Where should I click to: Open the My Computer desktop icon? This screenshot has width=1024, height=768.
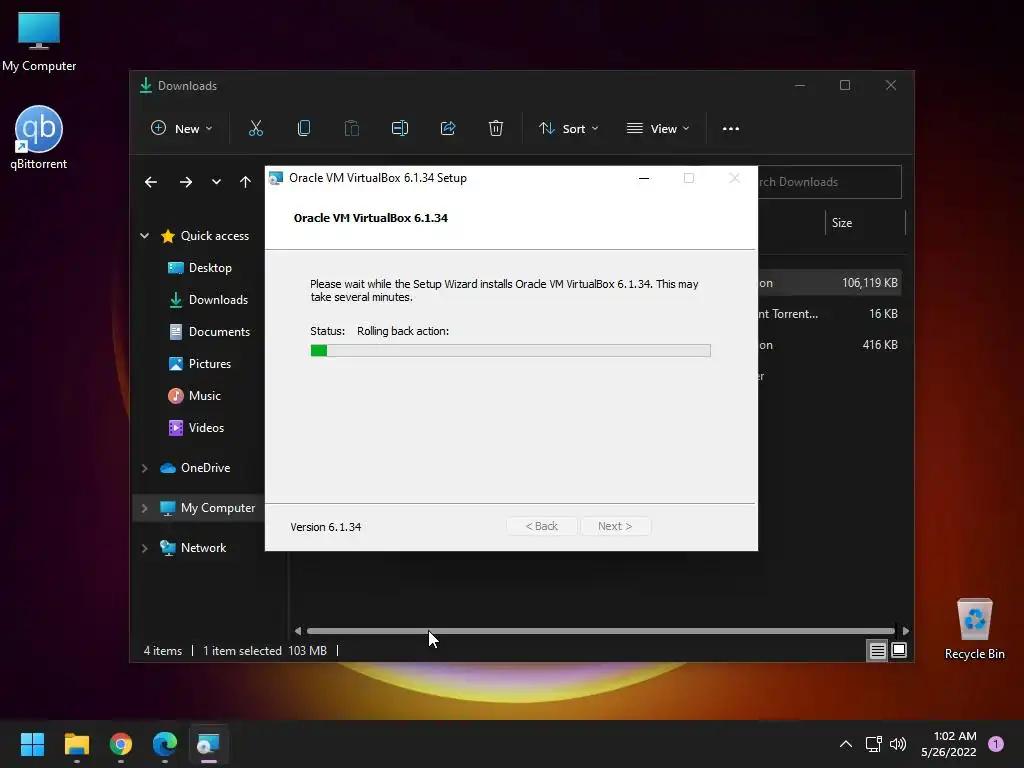pyautogui.click(x=39, y=41)
